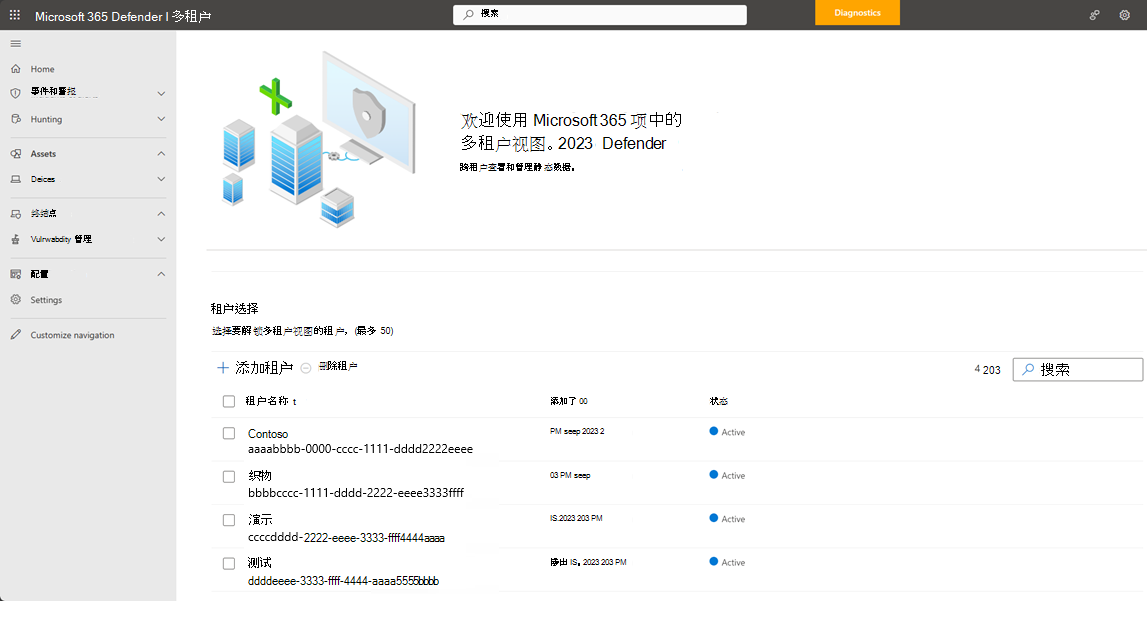
Task: Click the Settings gear icon in sidebar
Action: point(15,300)
